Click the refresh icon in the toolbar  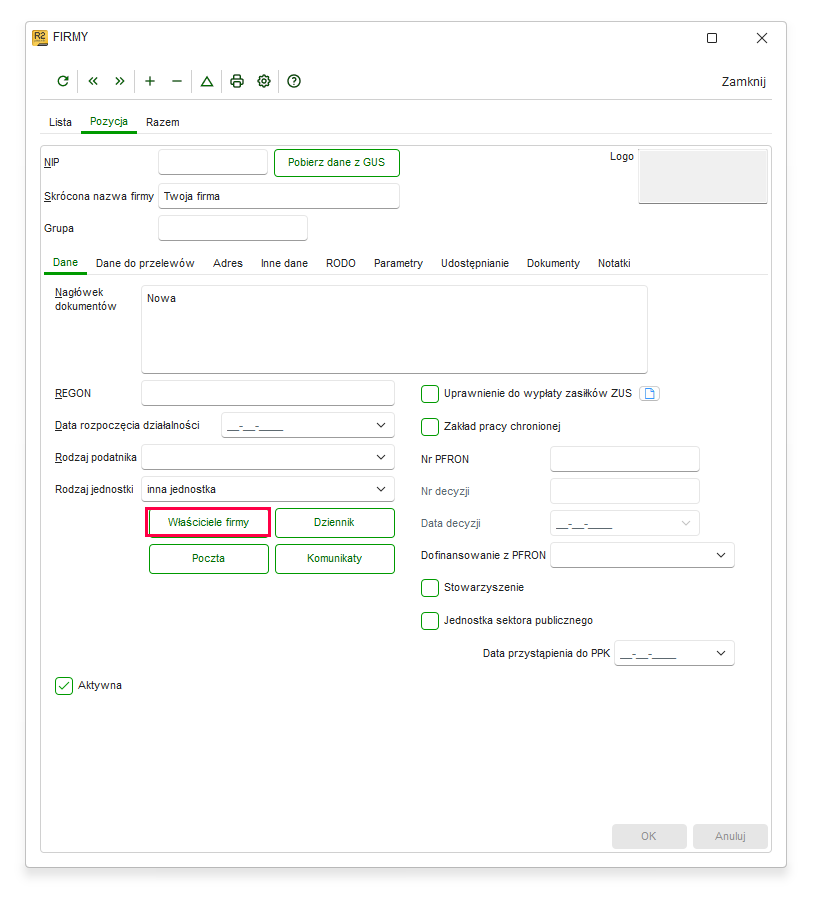tap(63, 81)
